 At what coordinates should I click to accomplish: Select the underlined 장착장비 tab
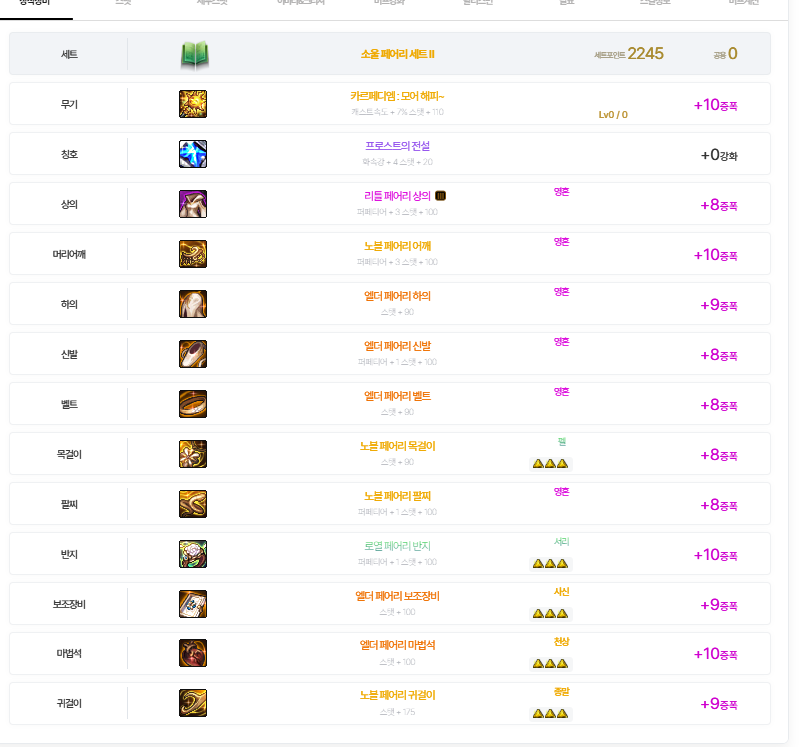pos(36,5)
